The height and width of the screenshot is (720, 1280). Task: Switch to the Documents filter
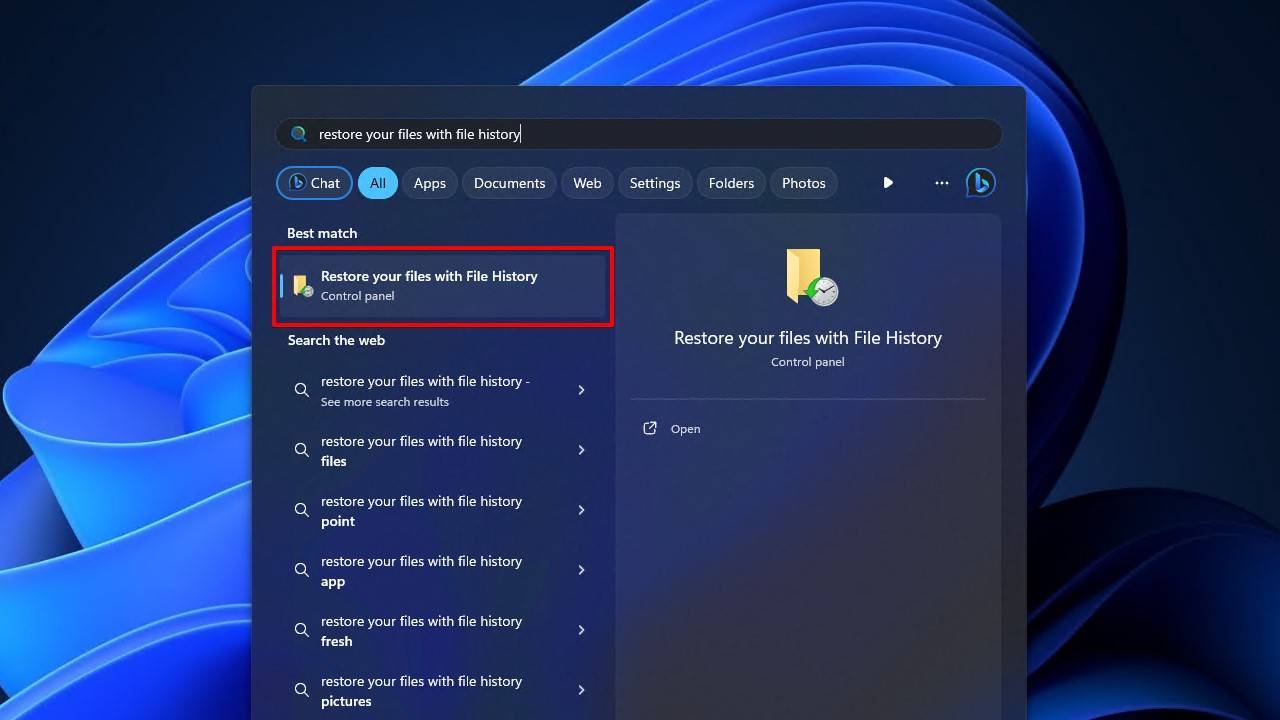pyautogui.click(x=509, y=183)
